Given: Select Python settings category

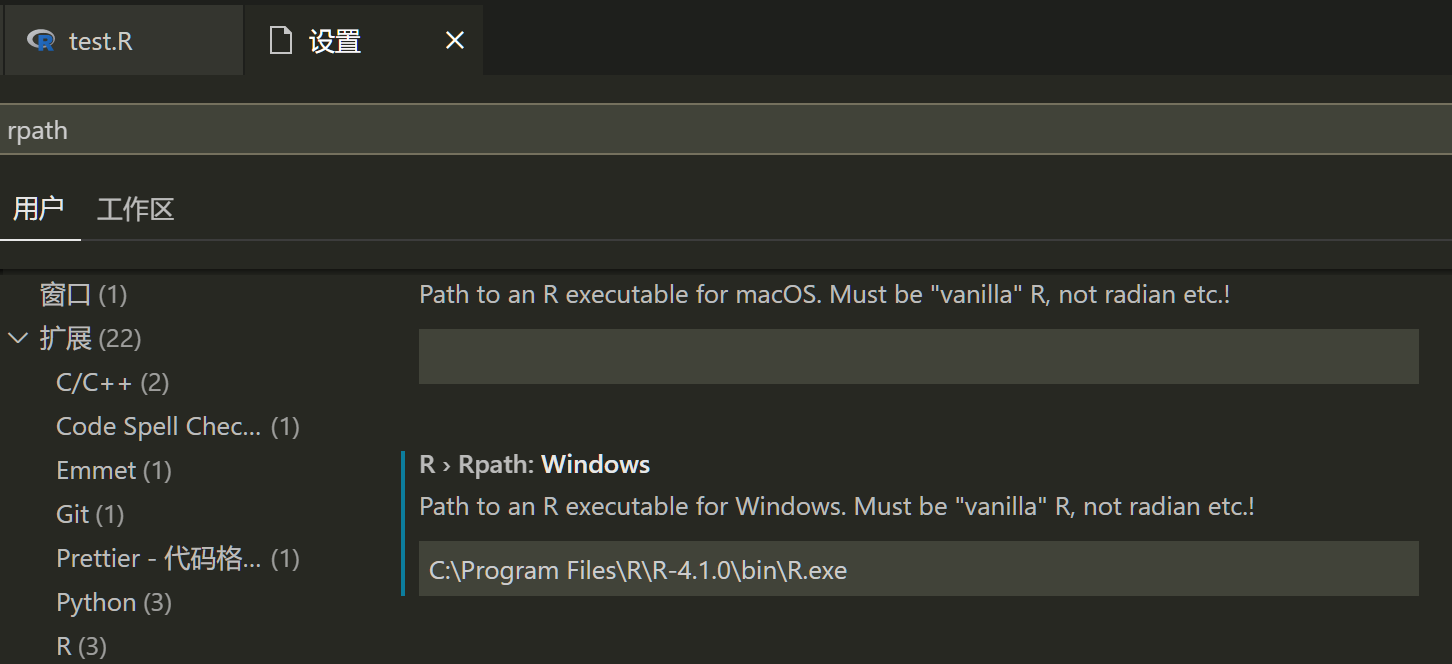Looking at the screenshot, I should 96,602.
